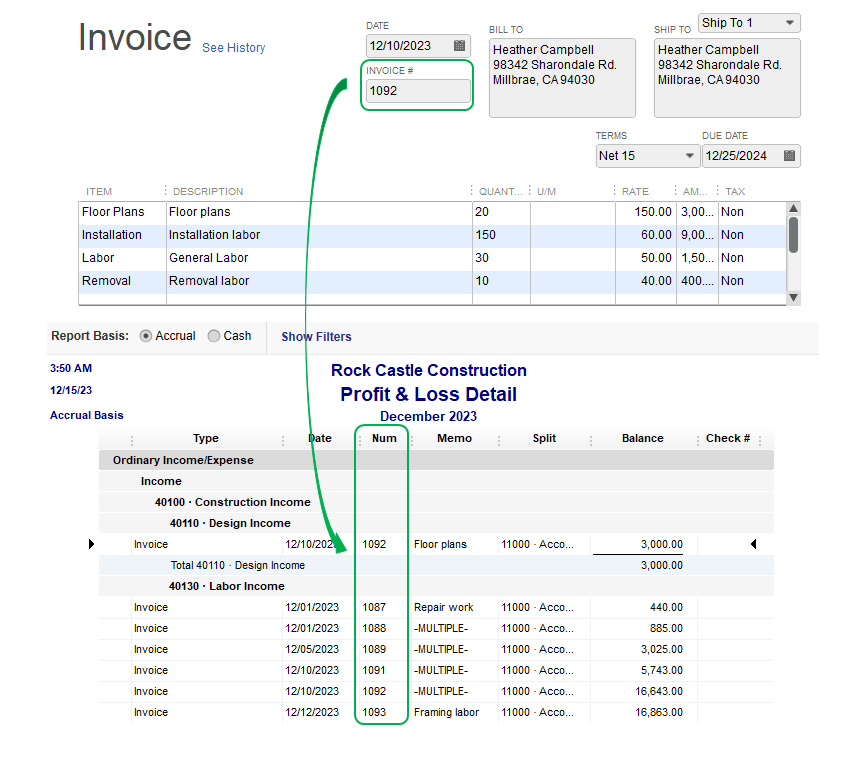Screen dimensions: 864x757
Task: Click the rate 60.00 cell
Action: 645,235
